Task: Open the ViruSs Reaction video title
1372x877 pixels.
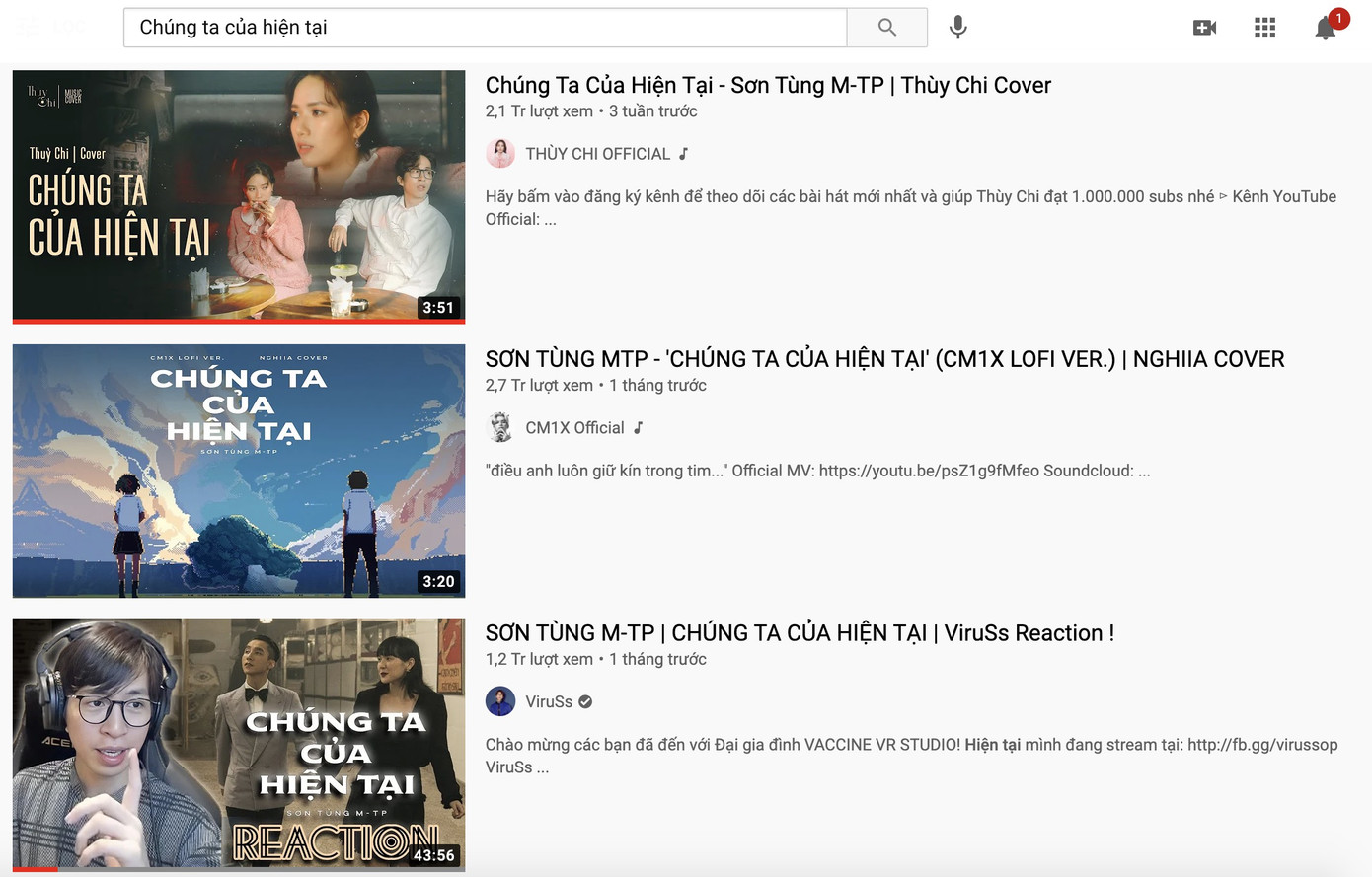Action: pyautogui.click(x=800, y=632)
